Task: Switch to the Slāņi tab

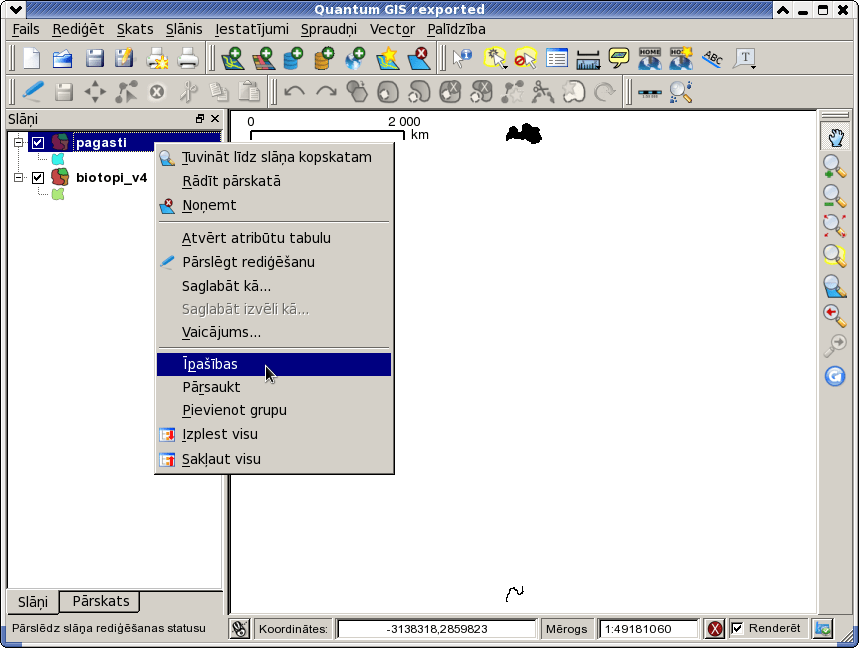Action: 33,602
